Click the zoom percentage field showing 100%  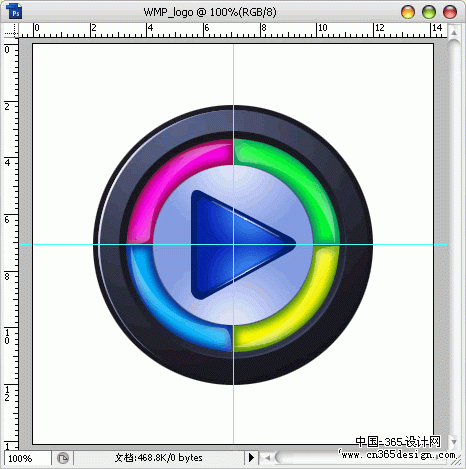click(27, 458)
